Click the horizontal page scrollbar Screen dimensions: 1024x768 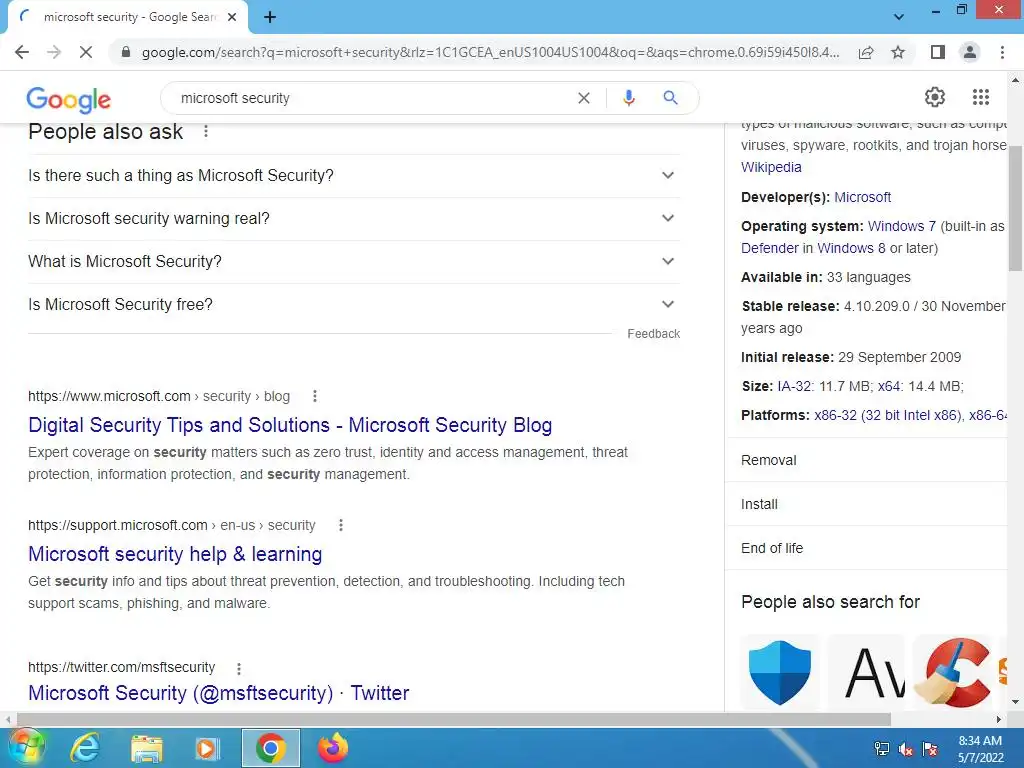point(454,719)
